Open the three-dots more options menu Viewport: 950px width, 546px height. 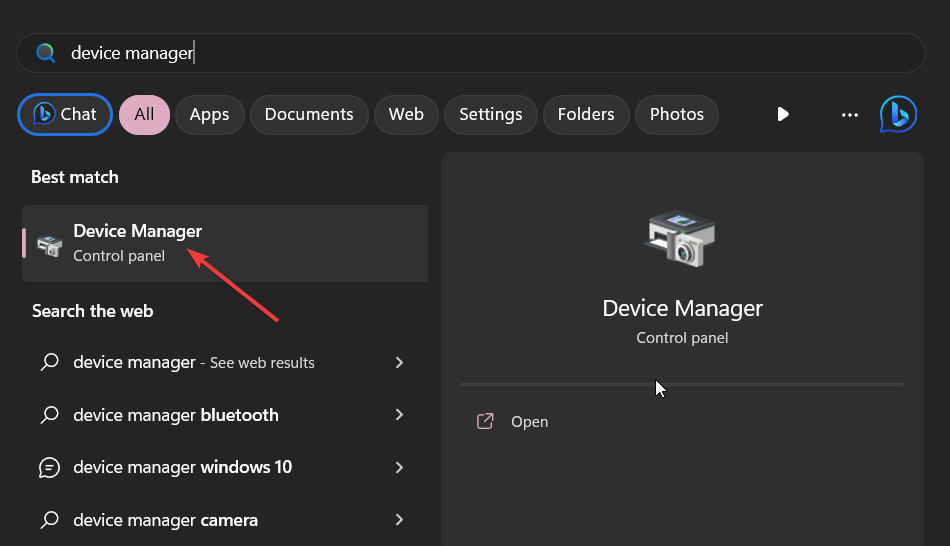(850, 115)
